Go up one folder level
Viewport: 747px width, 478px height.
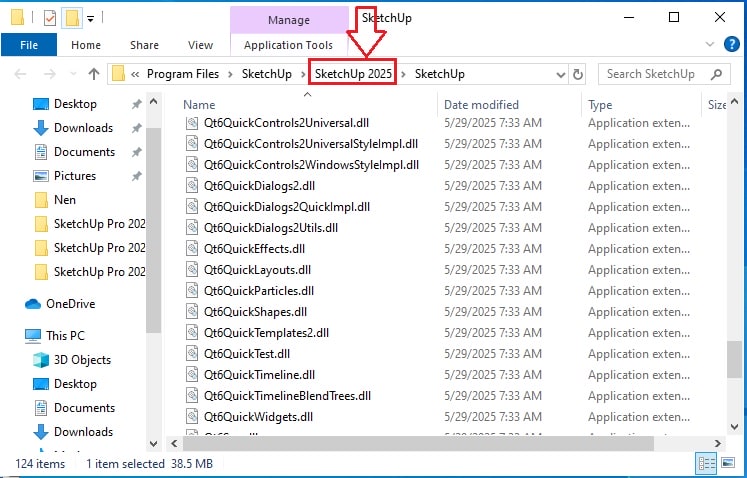[x=94, y=74]
